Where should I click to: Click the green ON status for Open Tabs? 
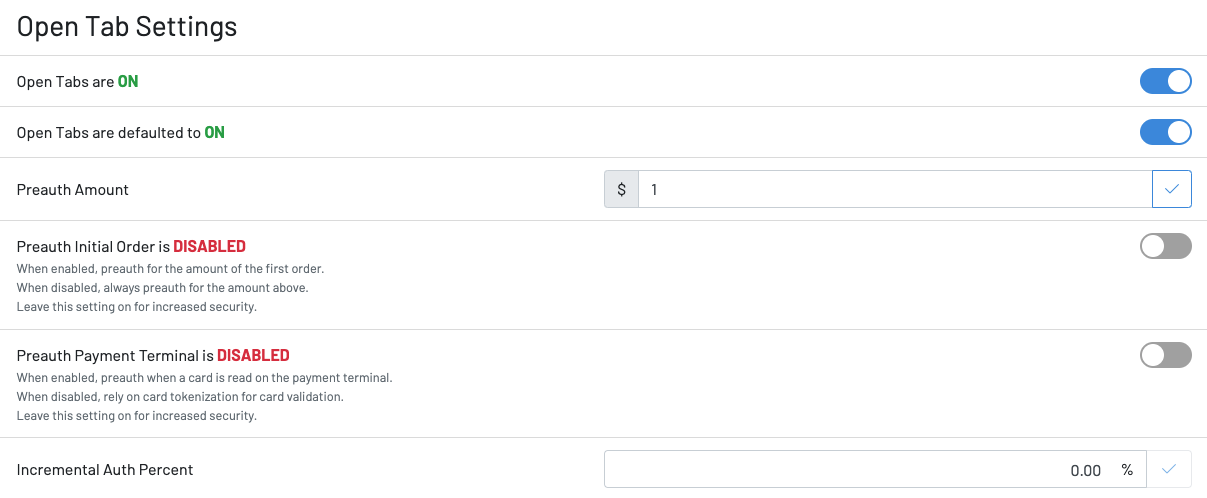(128, 82)
